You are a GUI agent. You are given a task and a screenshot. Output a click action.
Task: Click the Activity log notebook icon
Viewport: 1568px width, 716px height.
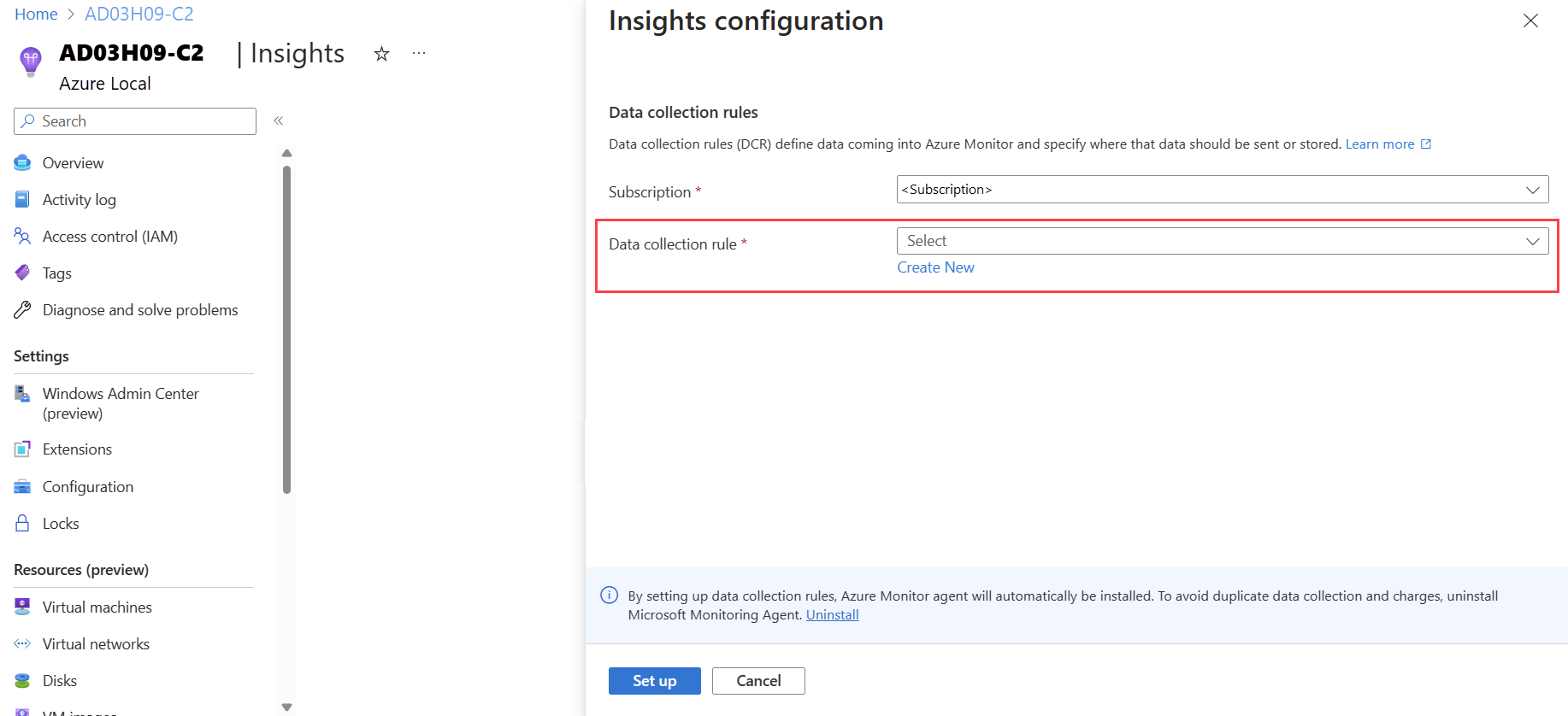[x=22, y=200]
